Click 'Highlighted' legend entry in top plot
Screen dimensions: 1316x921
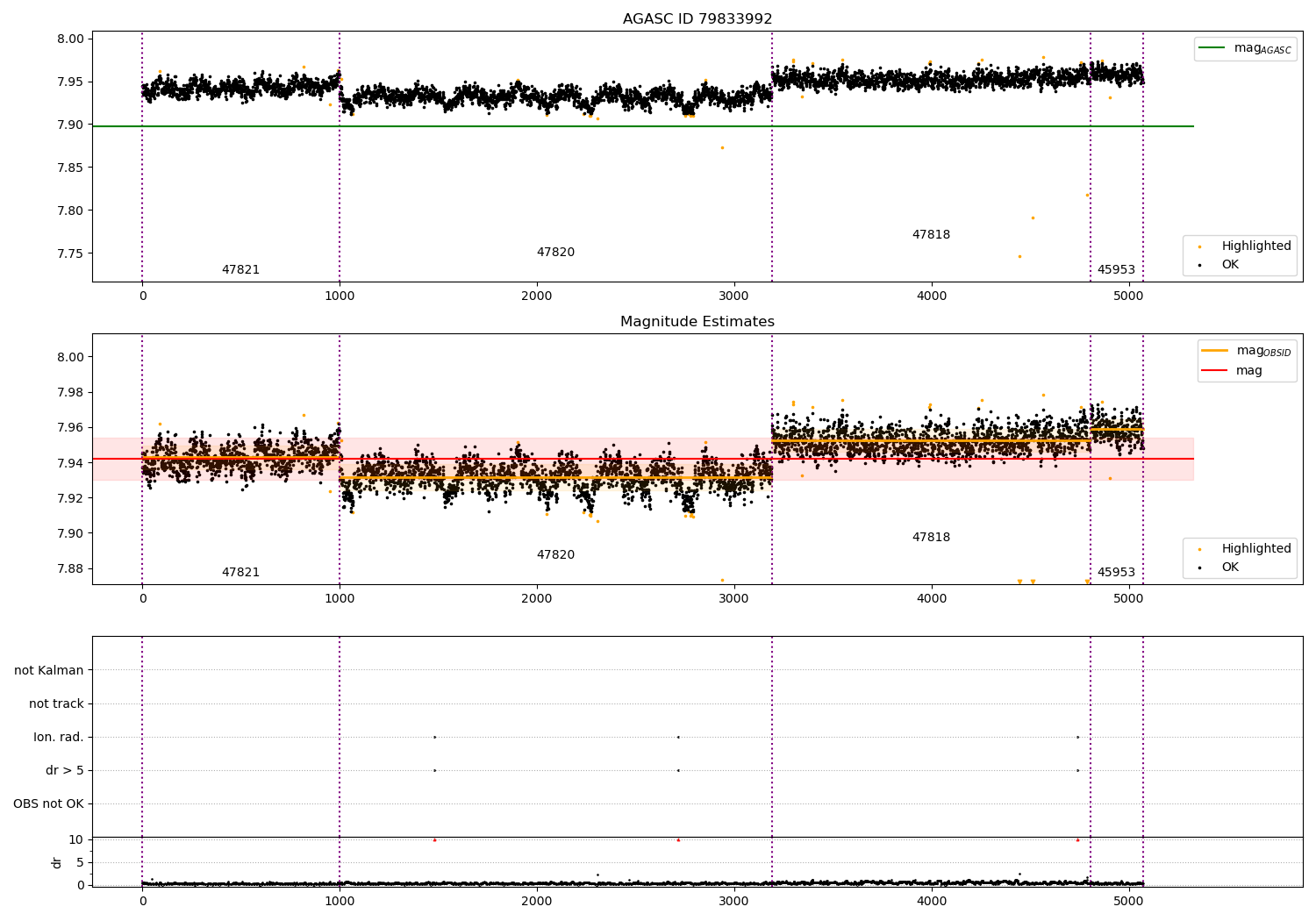[x=1256, y=246]
